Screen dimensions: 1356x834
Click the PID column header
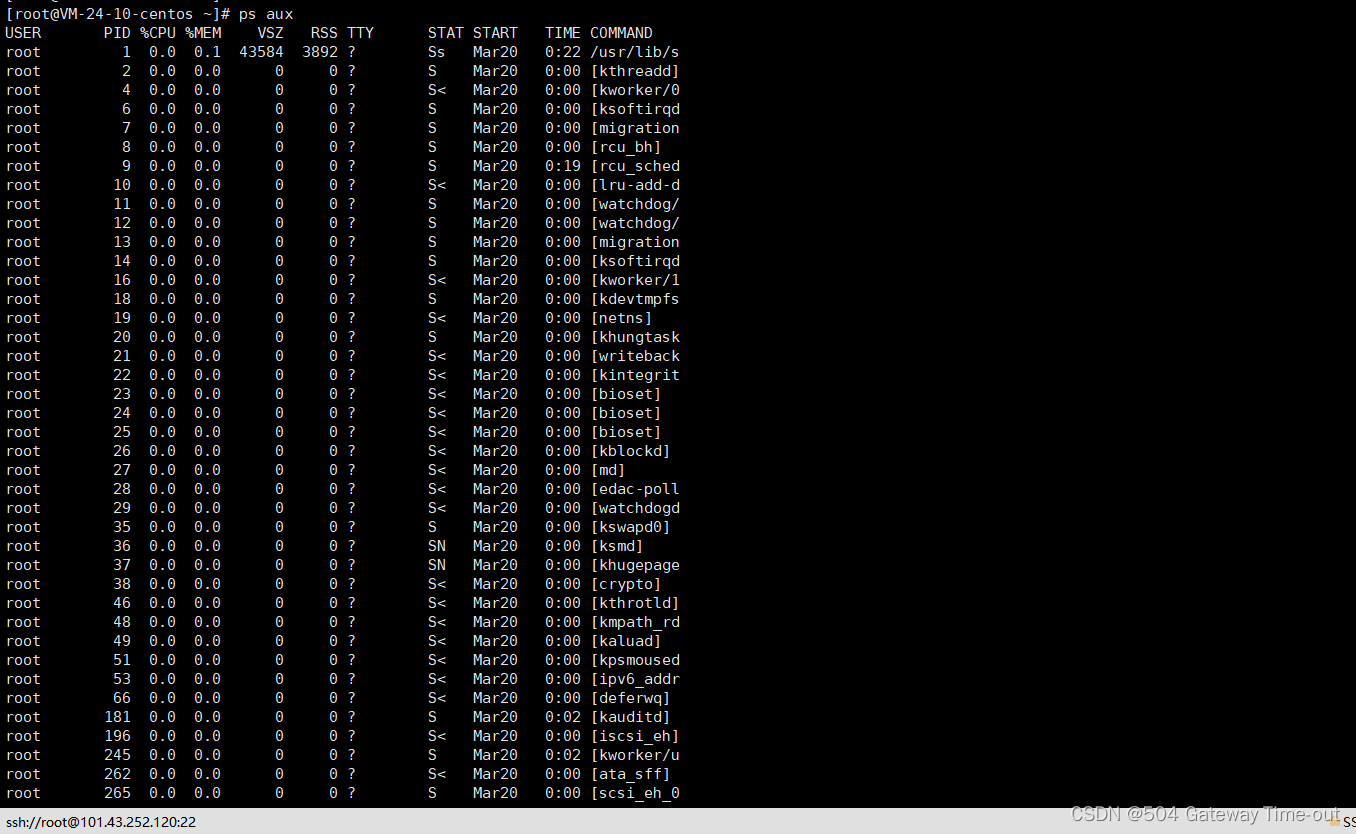(x=117, y=33)
